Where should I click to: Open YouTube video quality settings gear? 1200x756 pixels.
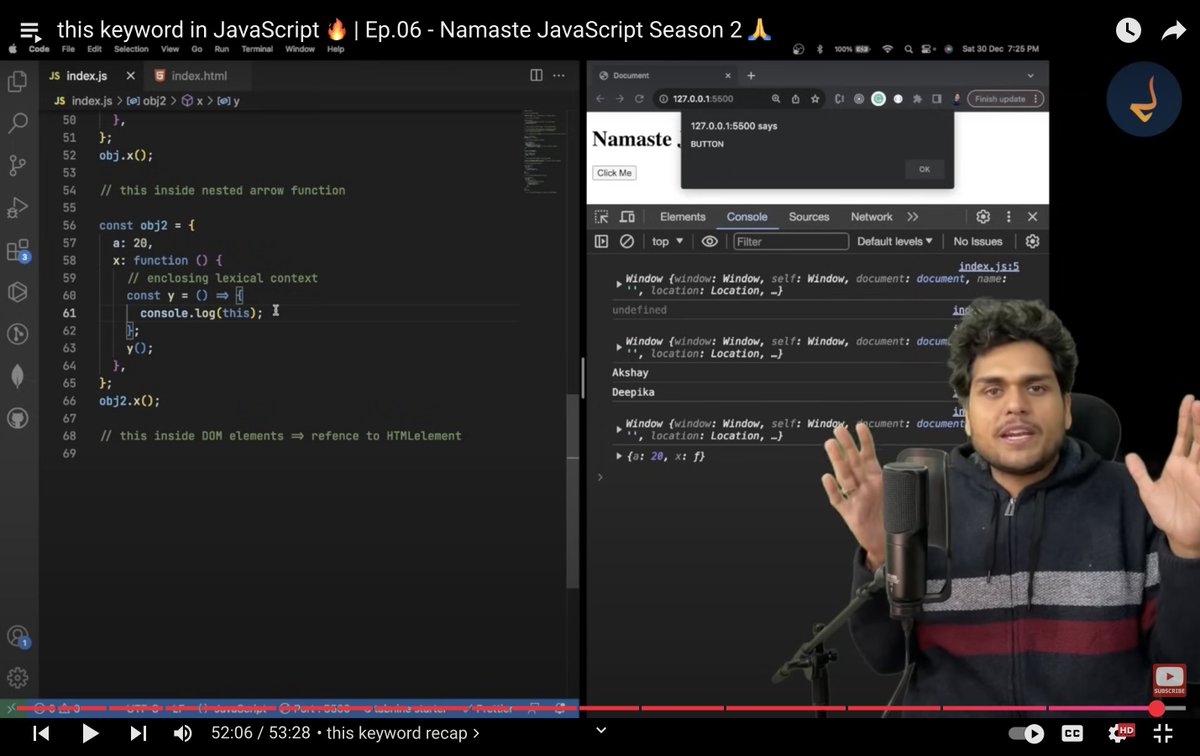point(1118,733)
